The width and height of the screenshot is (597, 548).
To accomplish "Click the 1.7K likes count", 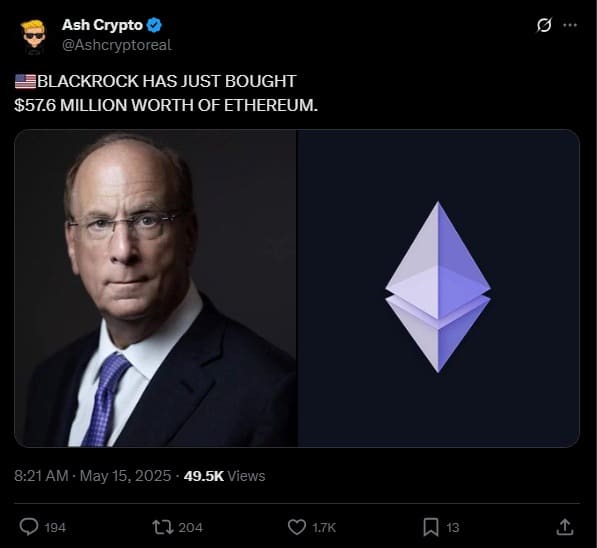I will pos(324,528).
